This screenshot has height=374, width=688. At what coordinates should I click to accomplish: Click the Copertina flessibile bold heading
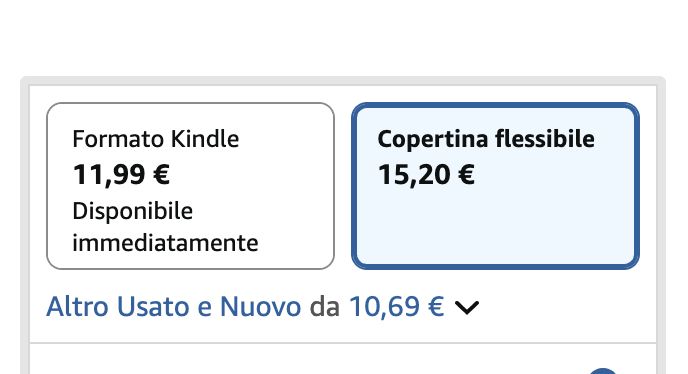[486, 139]
